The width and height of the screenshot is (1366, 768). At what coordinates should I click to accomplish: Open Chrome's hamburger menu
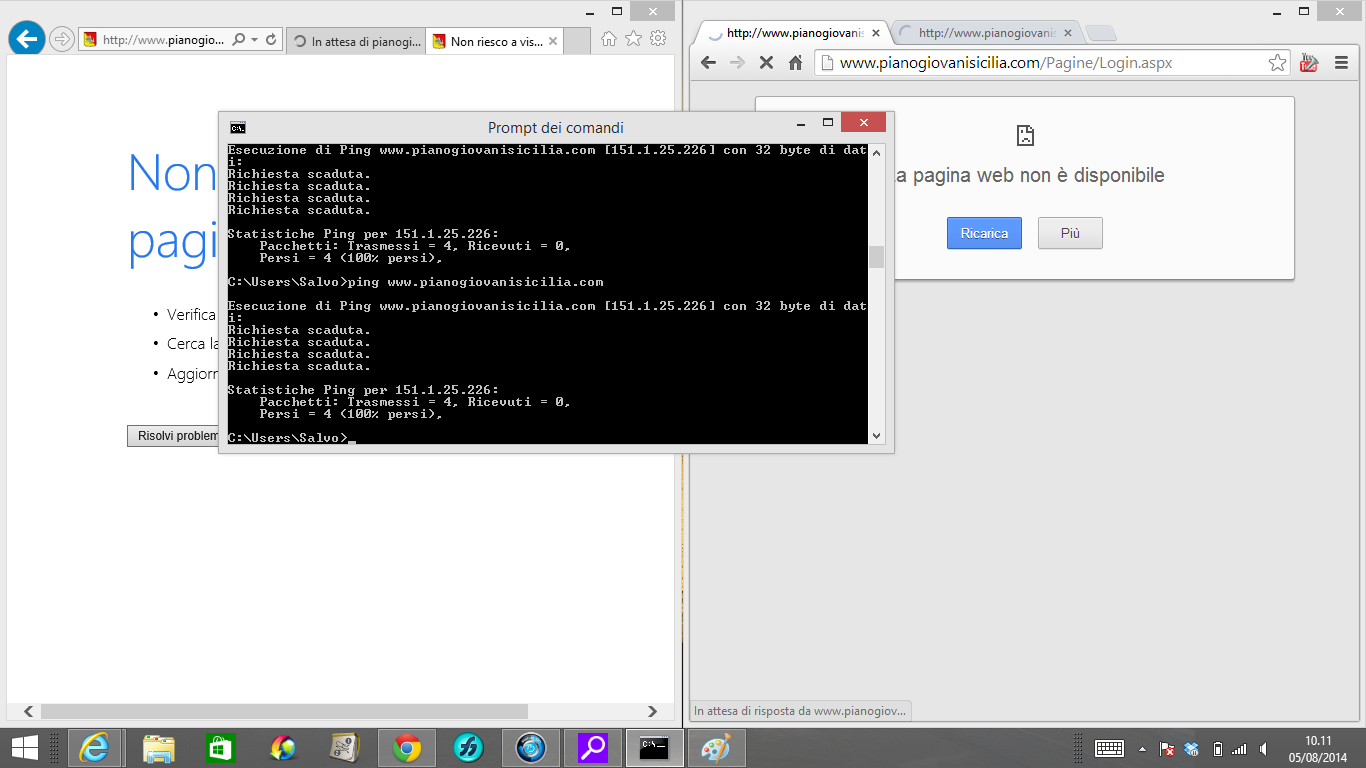tap(1341, 63)
